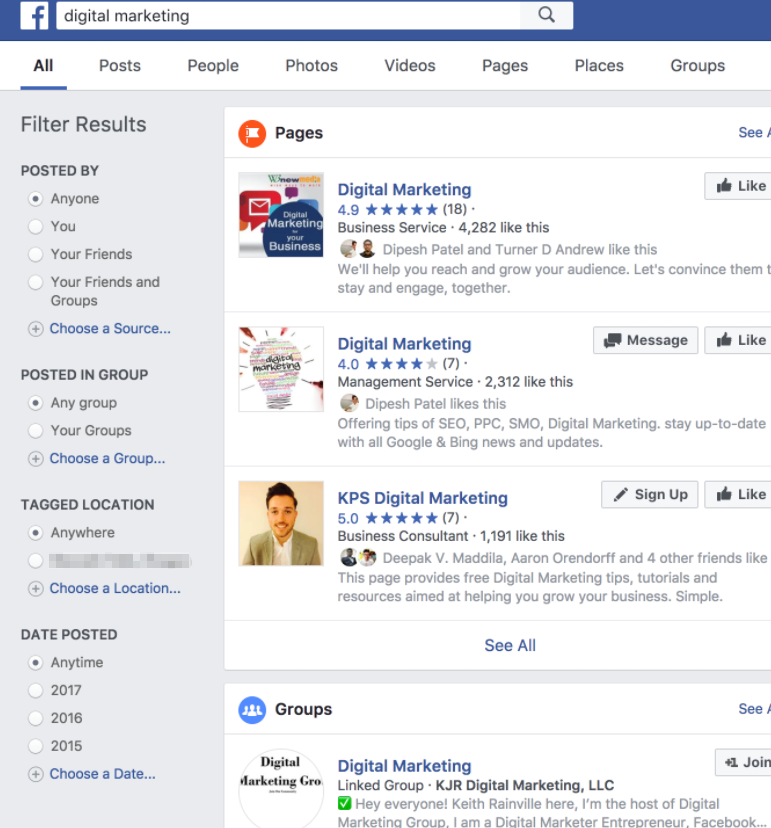Select Anytime date radio button
Image resolution: width=771 pixels, height=828 pixels.
[35, 663]
